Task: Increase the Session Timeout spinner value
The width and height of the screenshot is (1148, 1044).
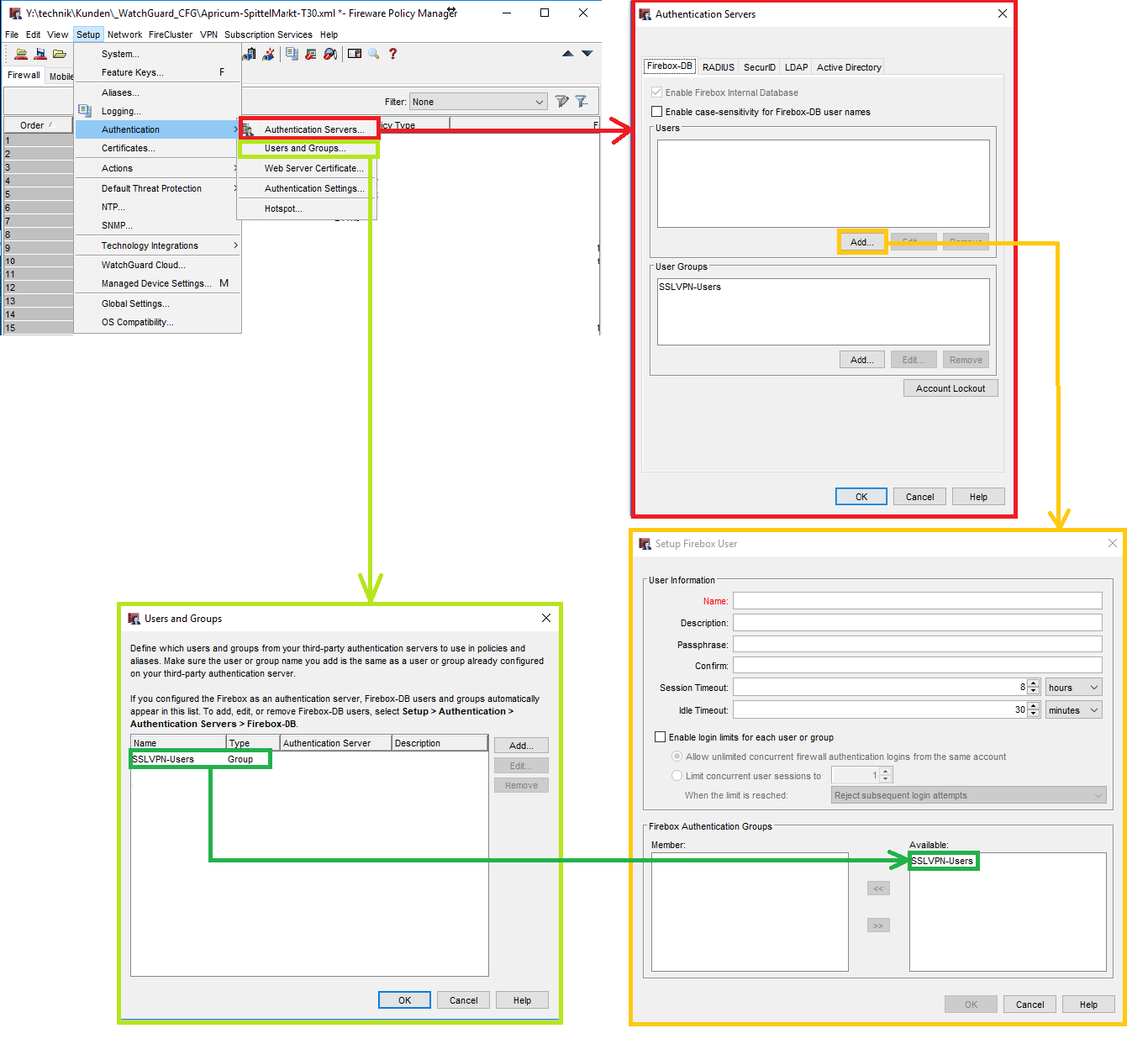Action: point(1034,683)
